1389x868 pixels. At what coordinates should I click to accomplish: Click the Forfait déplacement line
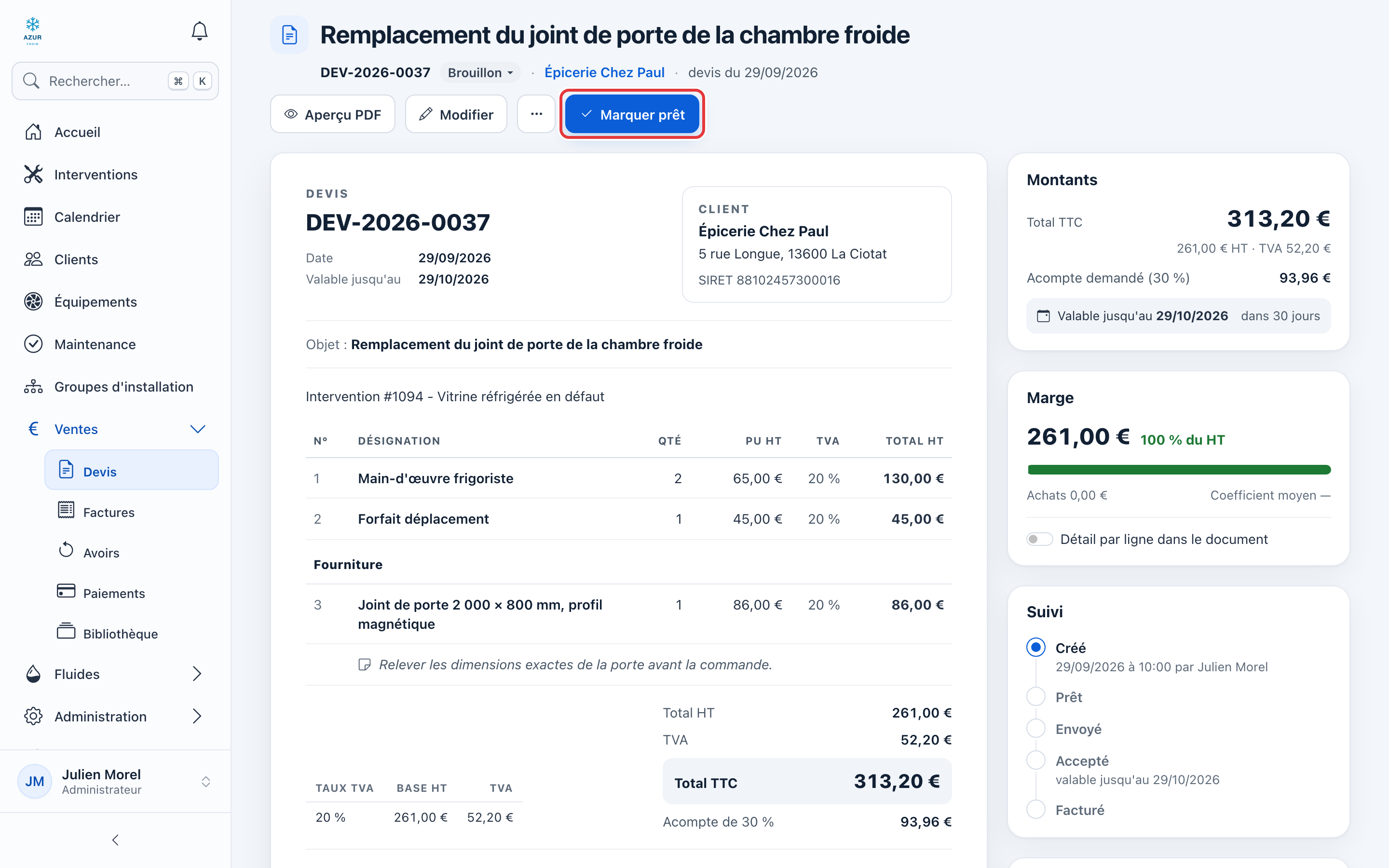(x=628, y=519)
